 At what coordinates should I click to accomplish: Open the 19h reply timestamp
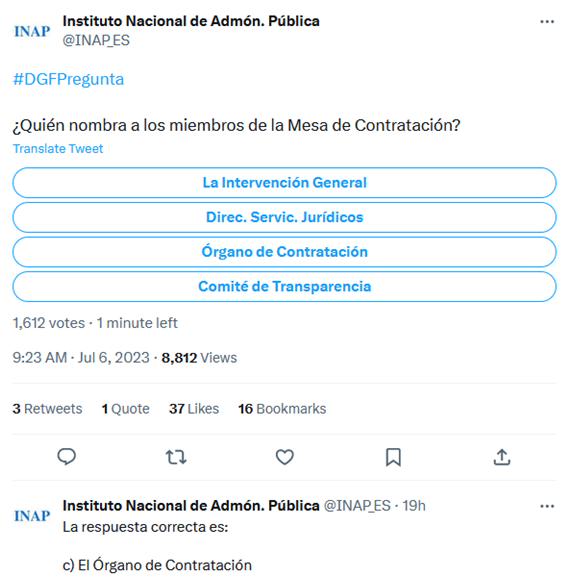pyautogui.click(x=414, y=506)
